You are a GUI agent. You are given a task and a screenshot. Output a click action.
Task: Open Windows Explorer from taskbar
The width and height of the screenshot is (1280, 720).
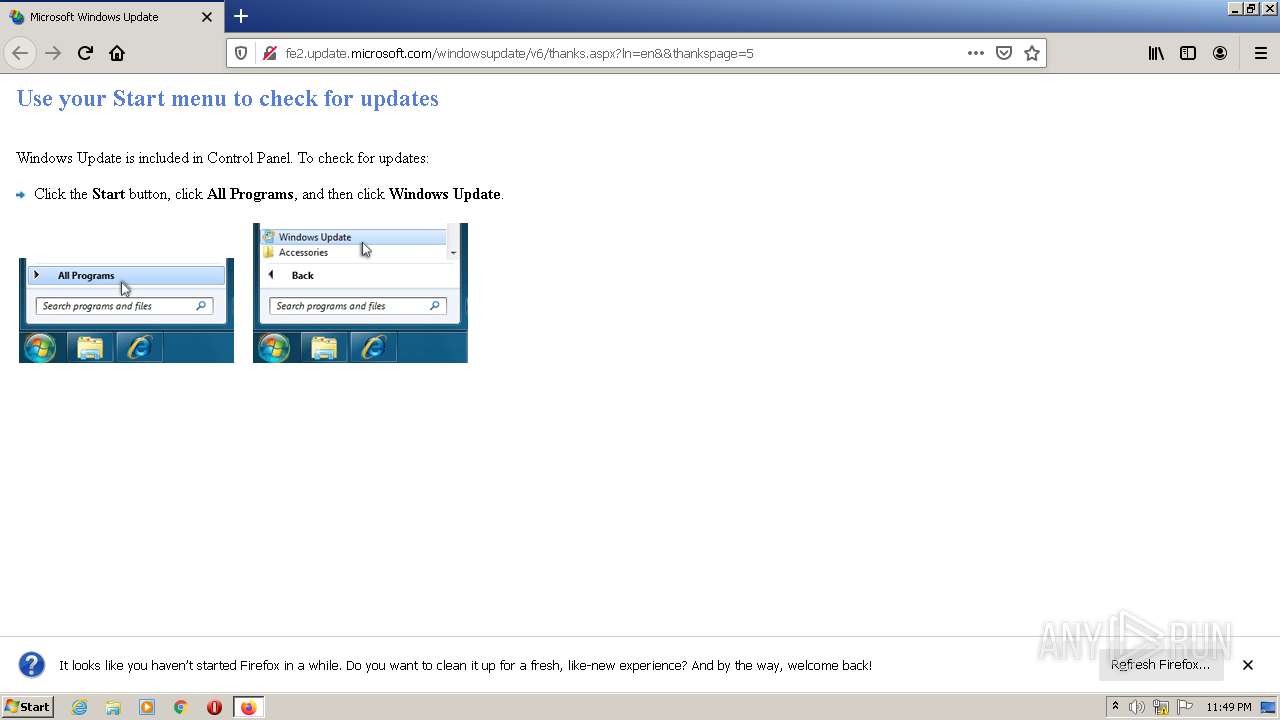(x=113, y=707)
